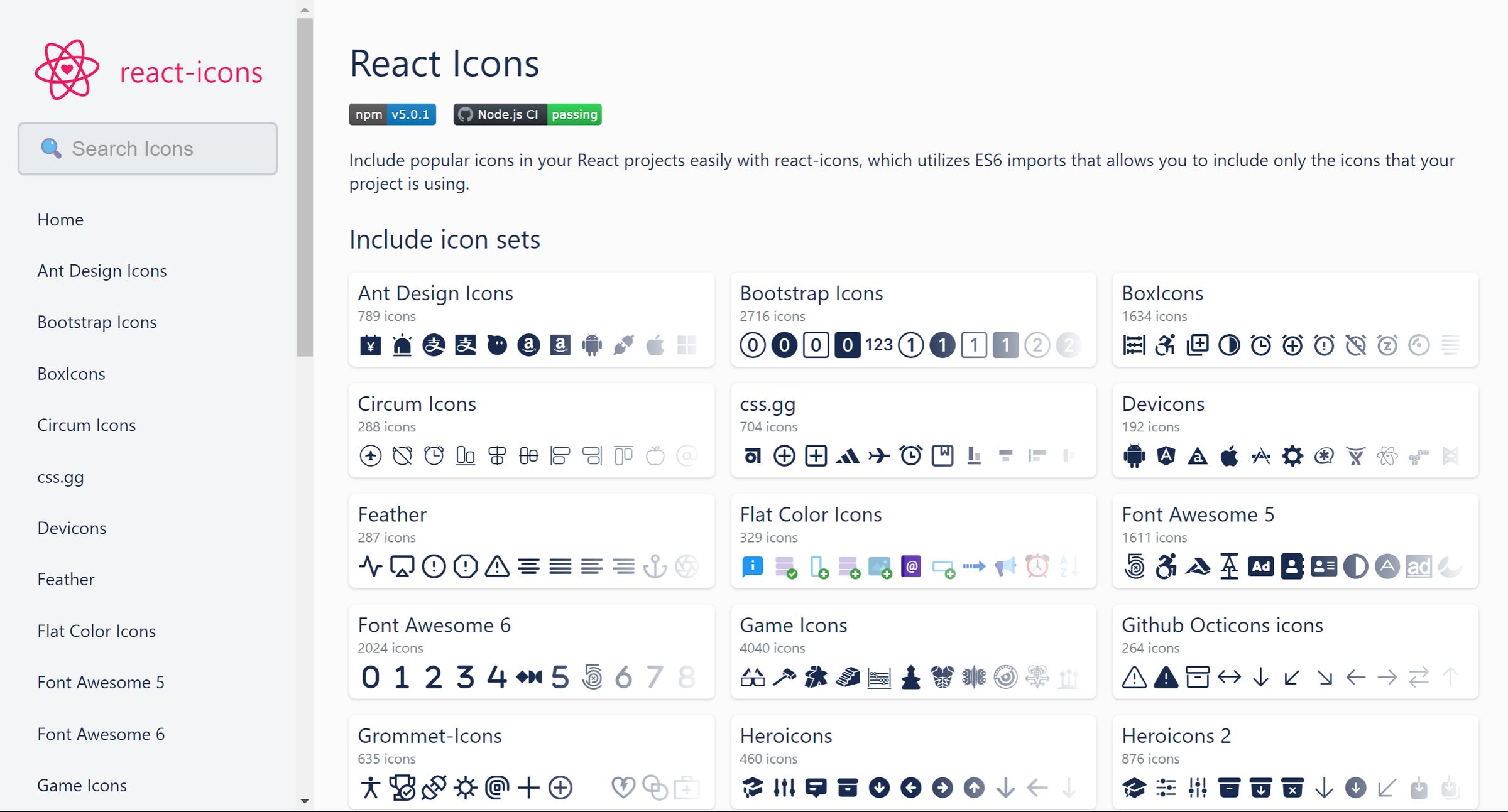Click the Apple icon in Ant Design Icons preview
The height and width of the screenshot is (812, 1508).
(655, 345)
